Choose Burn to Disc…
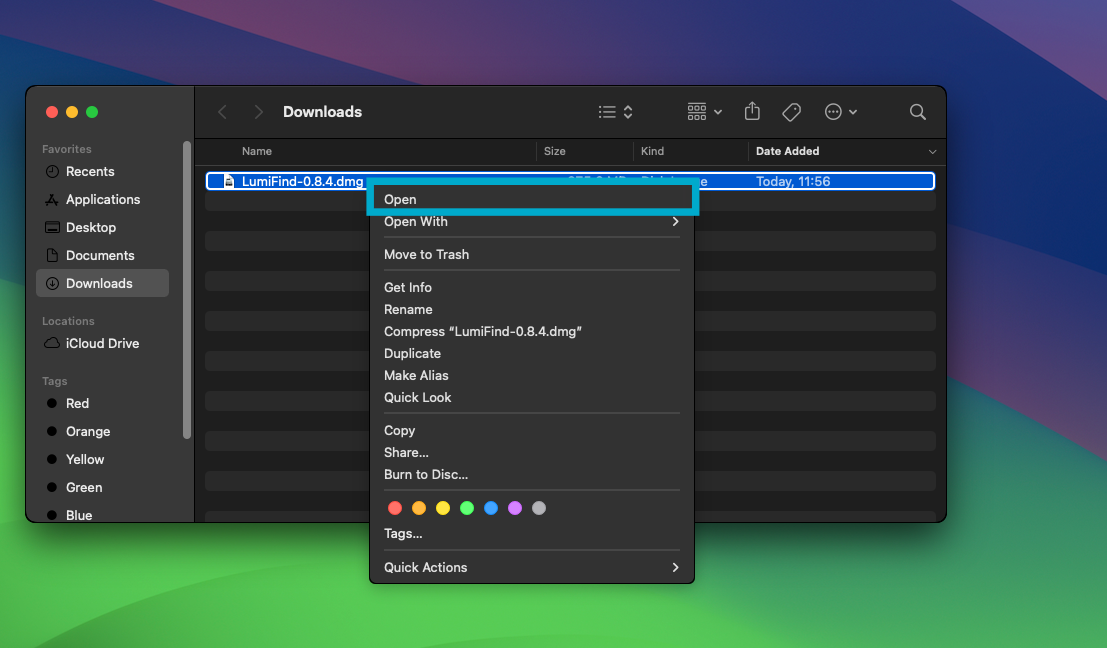1107x648 pixels. pyautogui.click(x=532, y=474)
